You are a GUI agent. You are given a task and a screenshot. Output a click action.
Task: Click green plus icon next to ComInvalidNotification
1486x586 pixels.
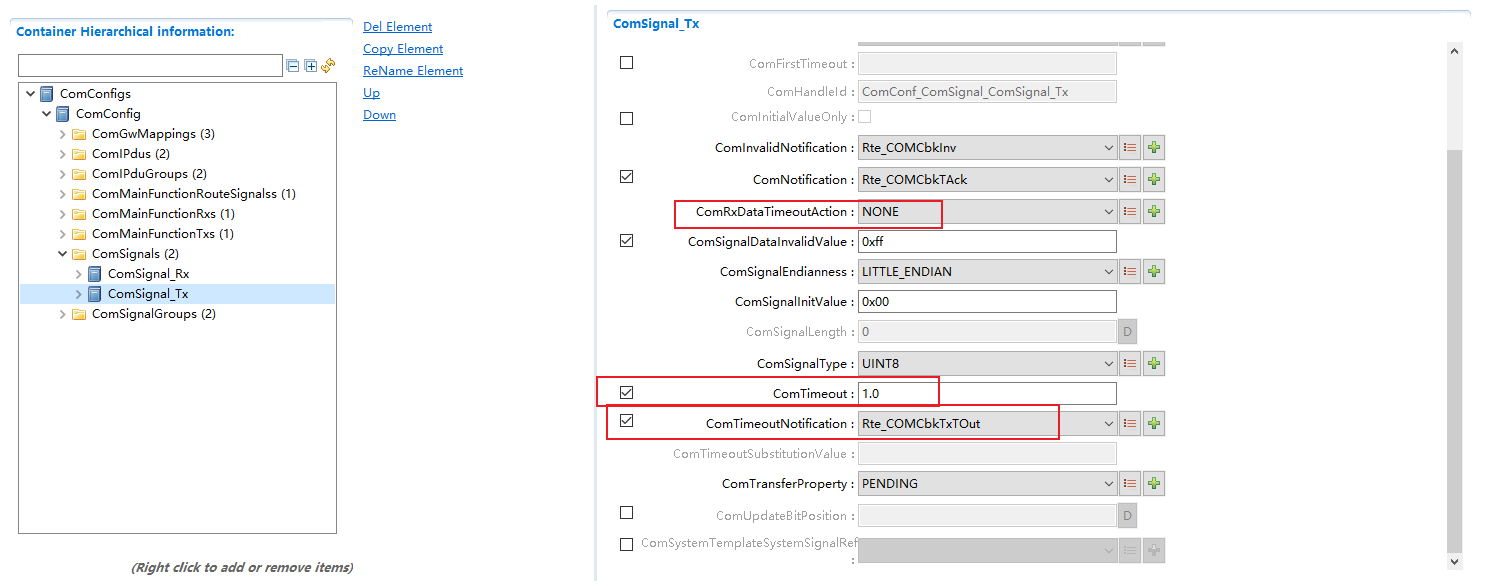(x=1154, y=148)
